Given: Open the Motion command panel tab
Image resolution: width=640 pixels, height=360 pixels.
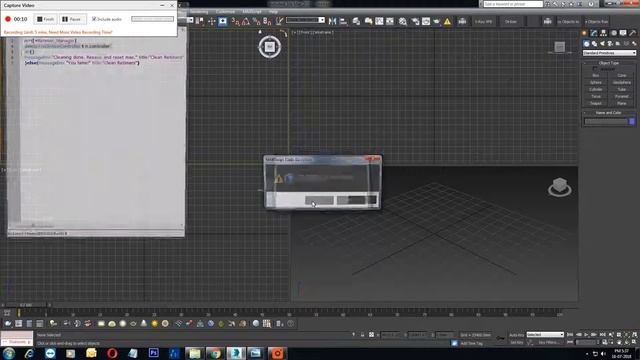Looking at the screenshot, I should tap(613, 33).
